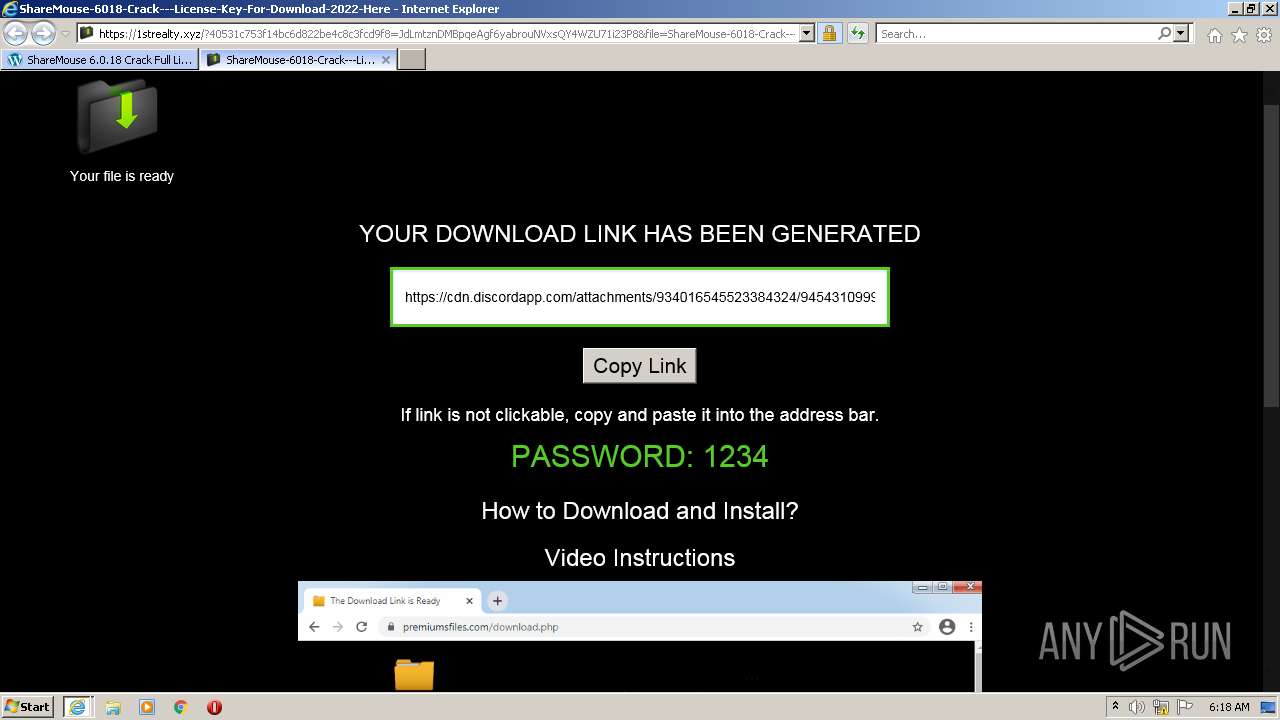Open the Tools gear icon

[x=1264, y=35]
